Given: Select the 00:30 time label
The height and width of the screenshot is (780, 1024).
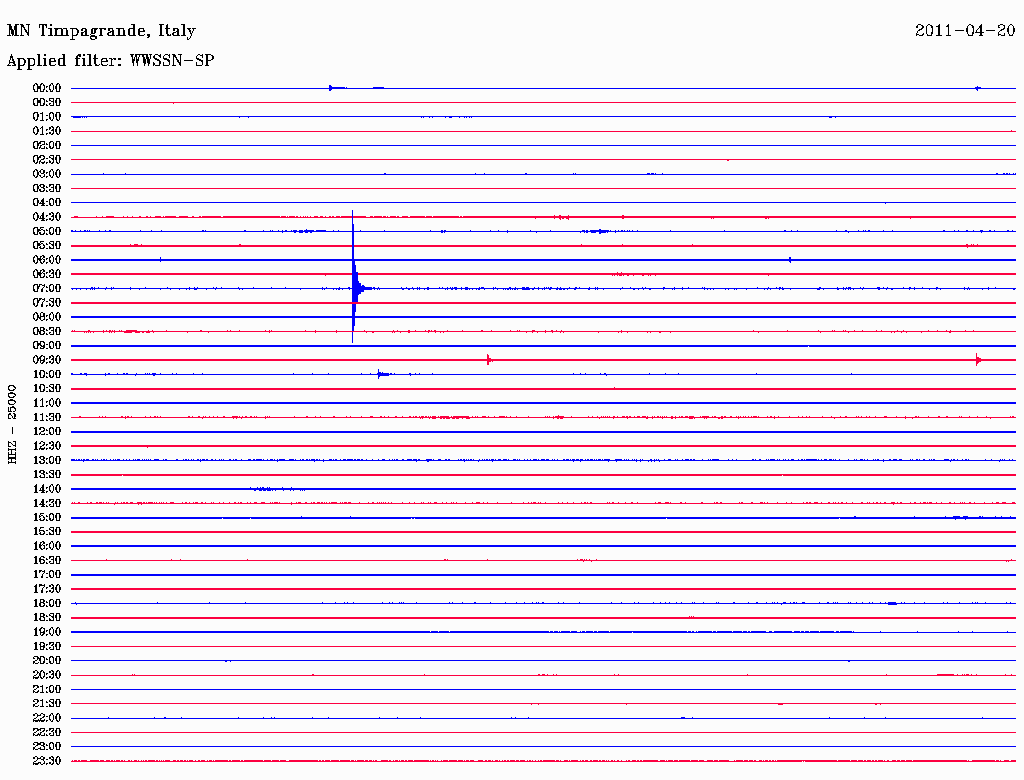Looking at the screenshot, I should 47,103.
